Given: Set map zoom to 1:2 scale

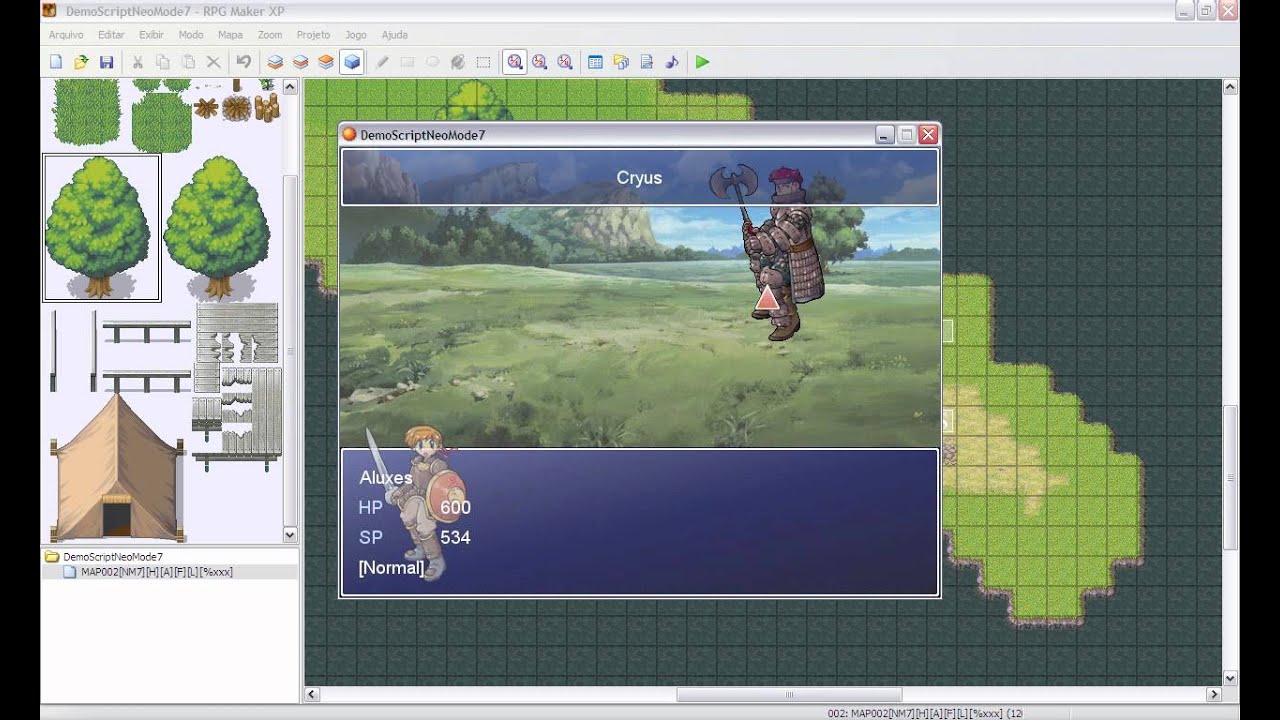Looking at the screenshot, I should click(x=539, y=62).
